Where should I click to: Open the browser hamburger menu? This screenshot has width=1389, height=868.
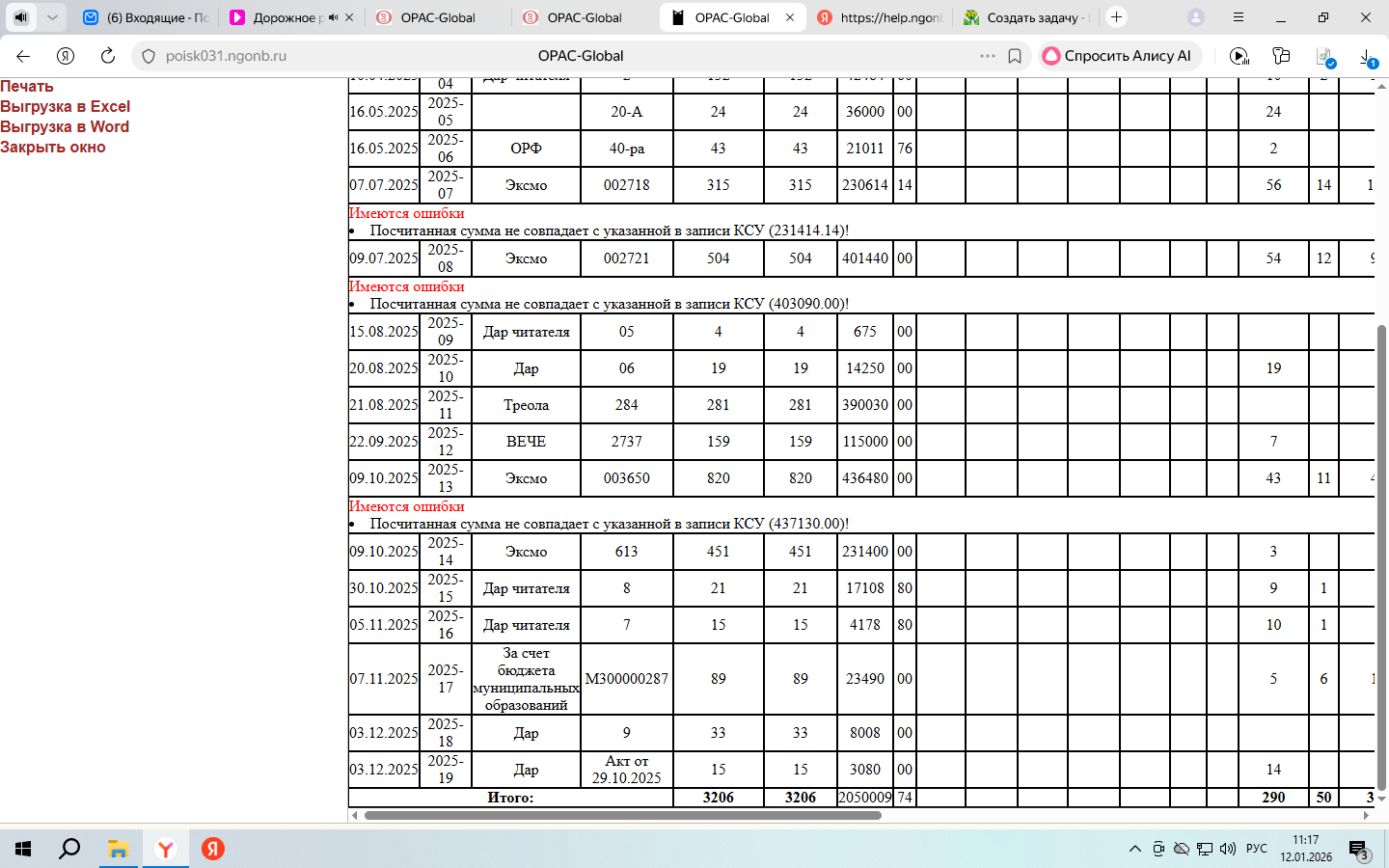pos(1239,17)
